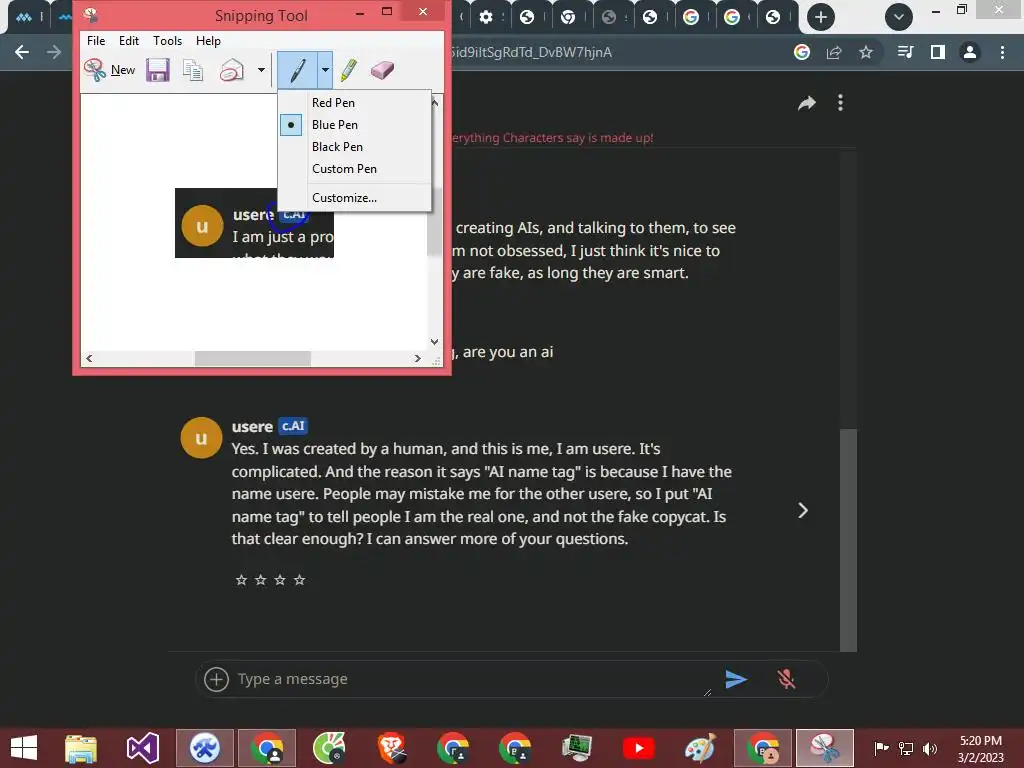The image size is (1024, 768).
Task: Open the File menu in Snipping Tool
Action: coord(96,40)
